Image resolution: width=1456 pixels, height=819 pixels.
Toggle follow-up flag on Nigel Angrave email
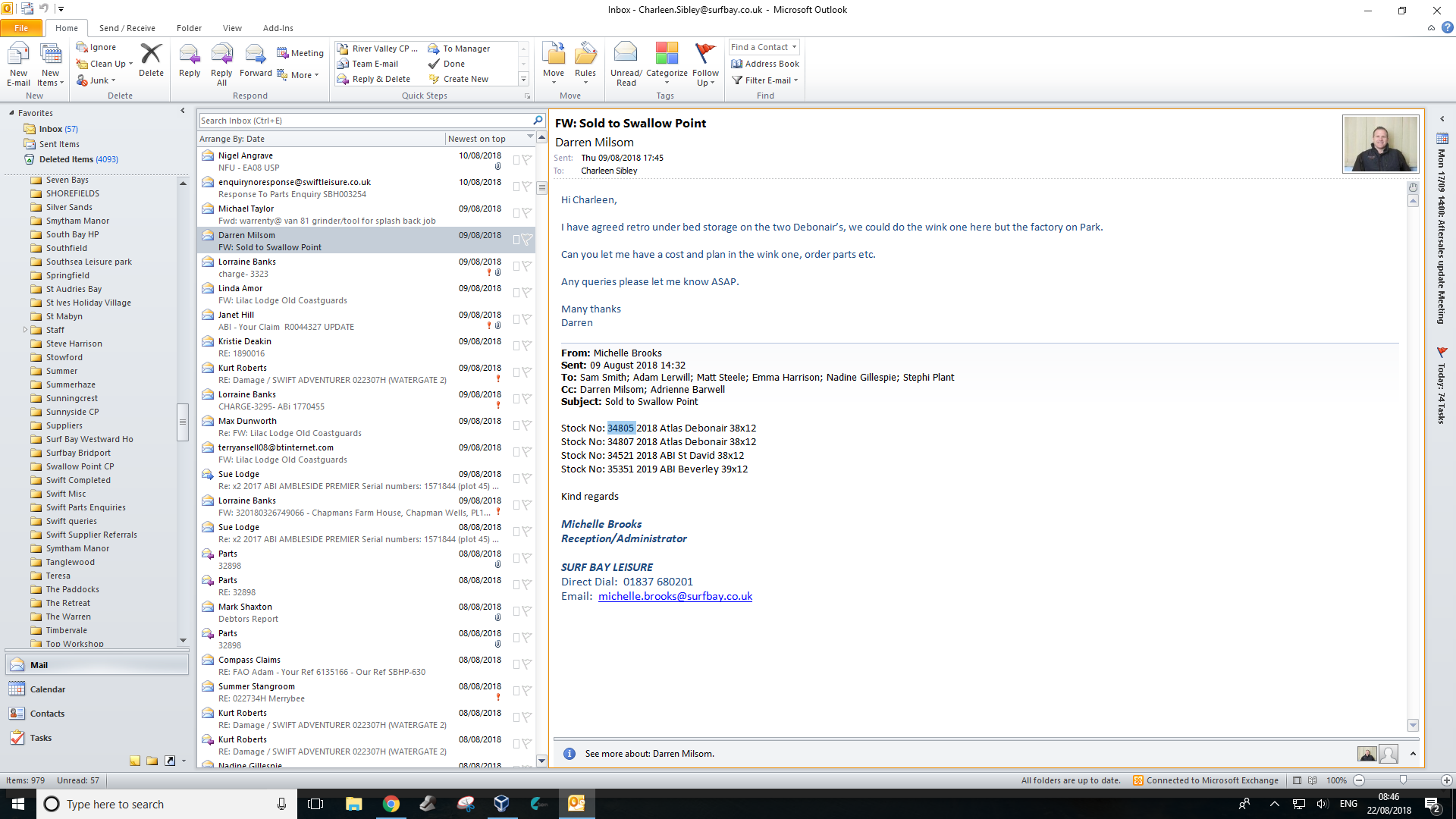click(x=527, y=160)
